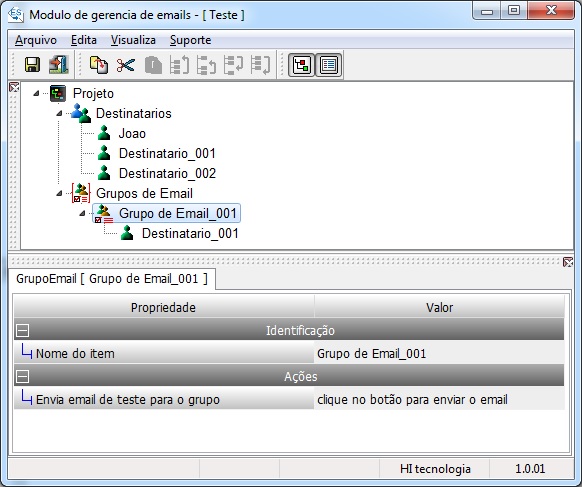Click the application icon in title bar
The height and width of the screenshot is (487, 582).
(16, 15)
